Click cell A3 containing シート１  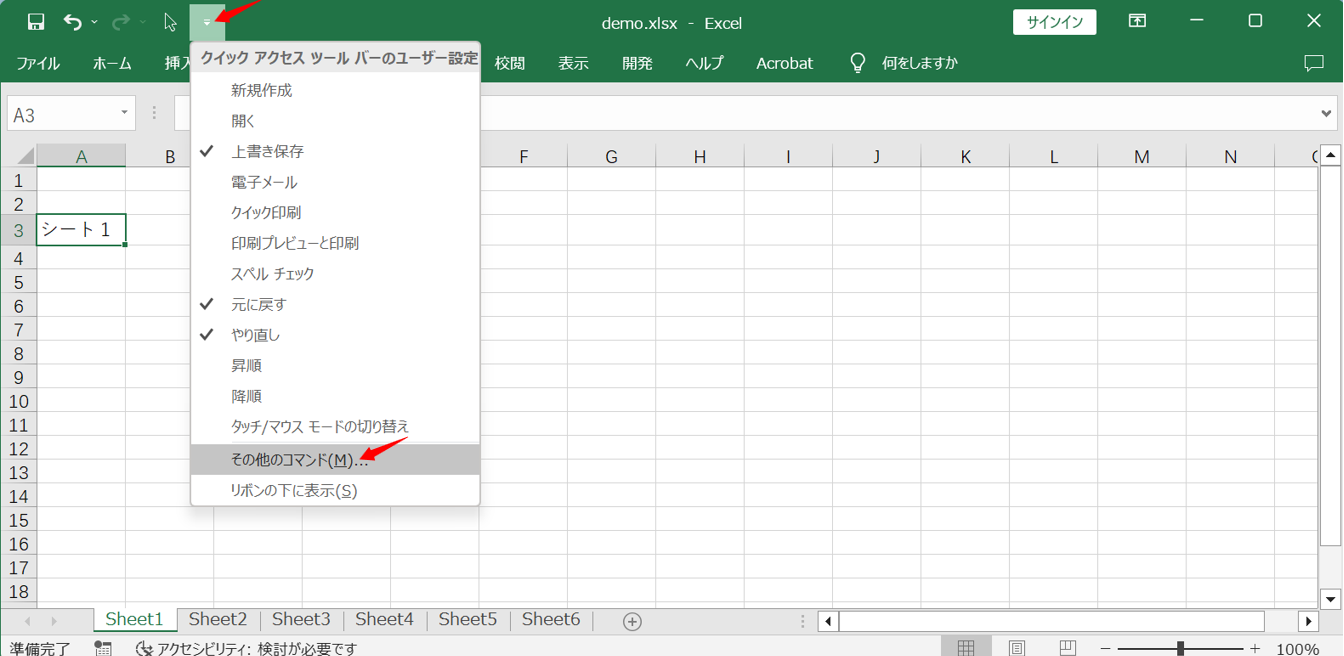click(x=81, y=230)
